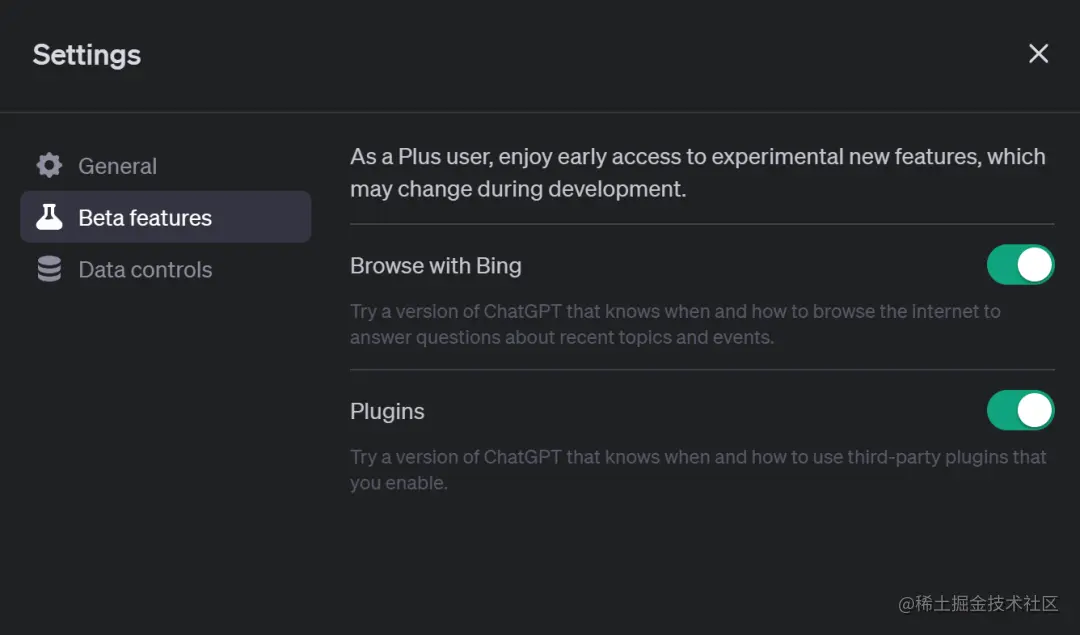
Task: Open the General settings tab
Action: [117, 166]
